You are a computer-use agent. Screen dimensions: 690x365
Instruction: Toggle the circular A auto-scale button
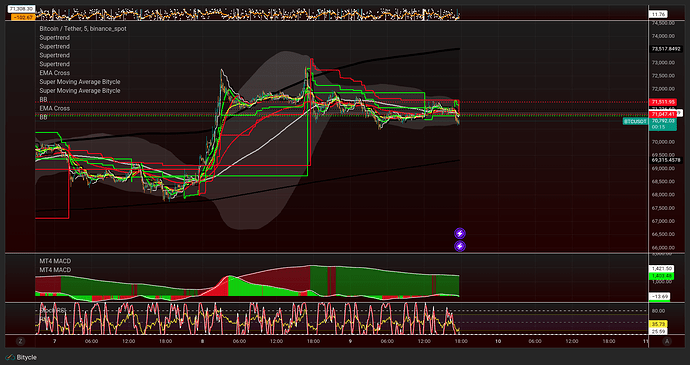point(667,341)
